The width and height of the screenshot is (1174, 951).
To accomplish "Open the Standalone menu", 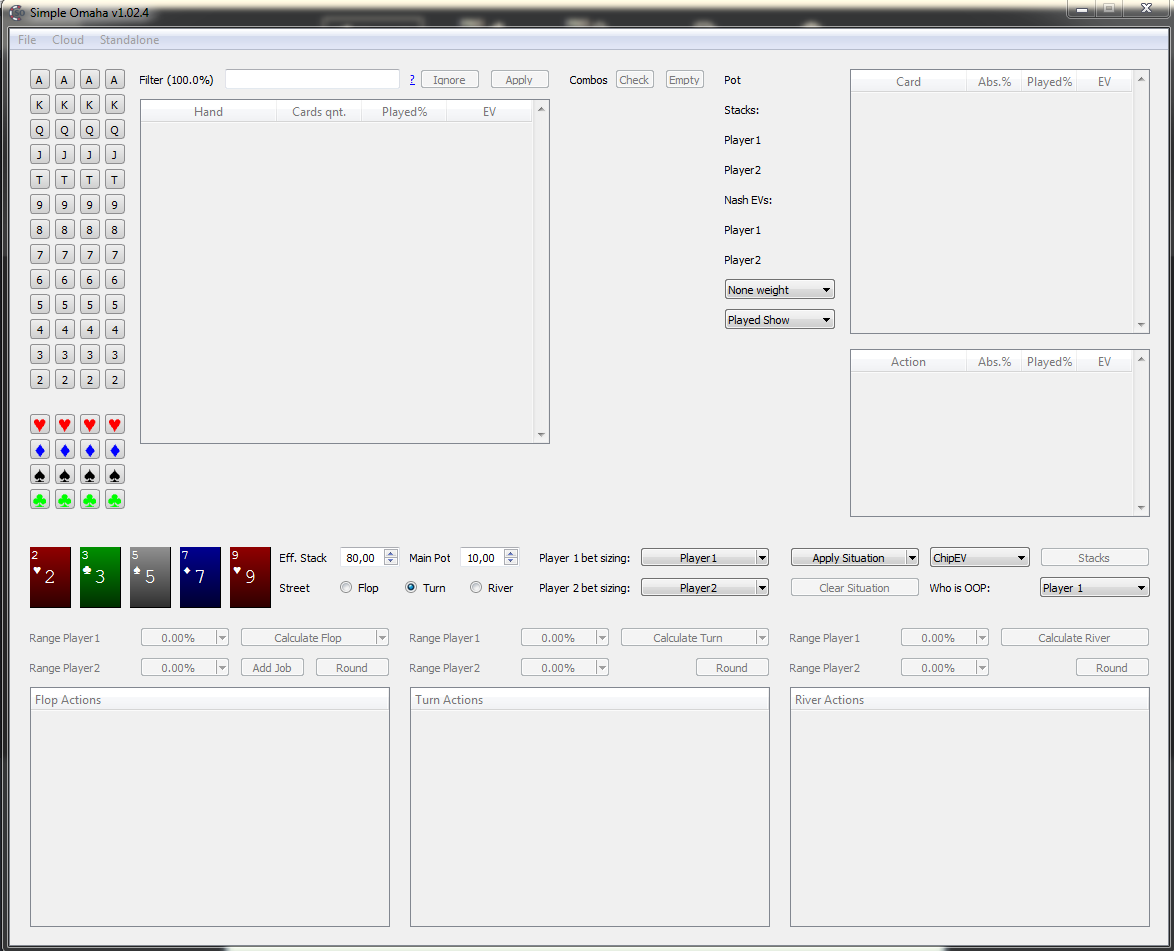I will [130, 40].
